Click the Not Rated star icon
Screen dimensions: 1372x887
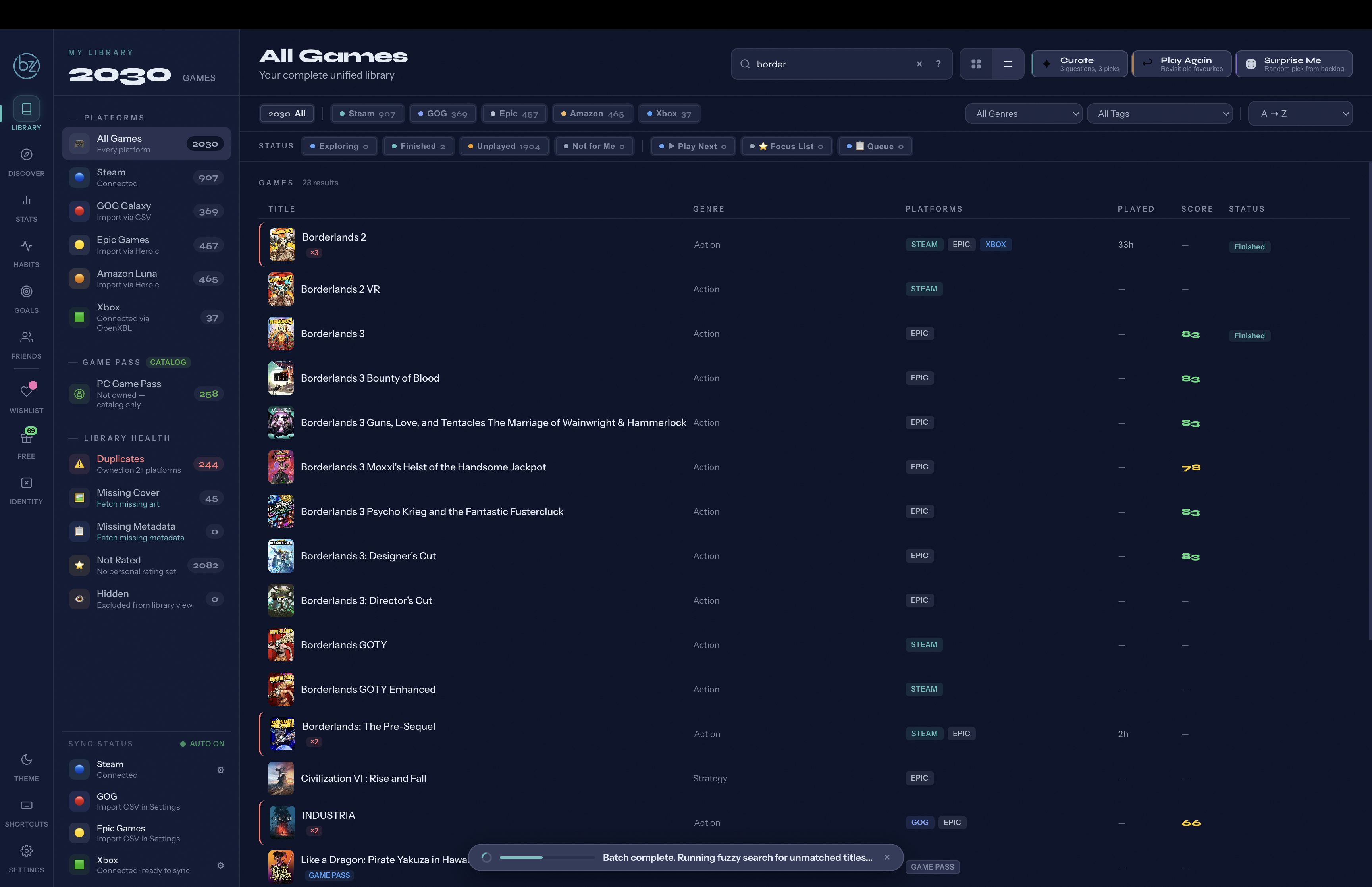tap(79, 565)
